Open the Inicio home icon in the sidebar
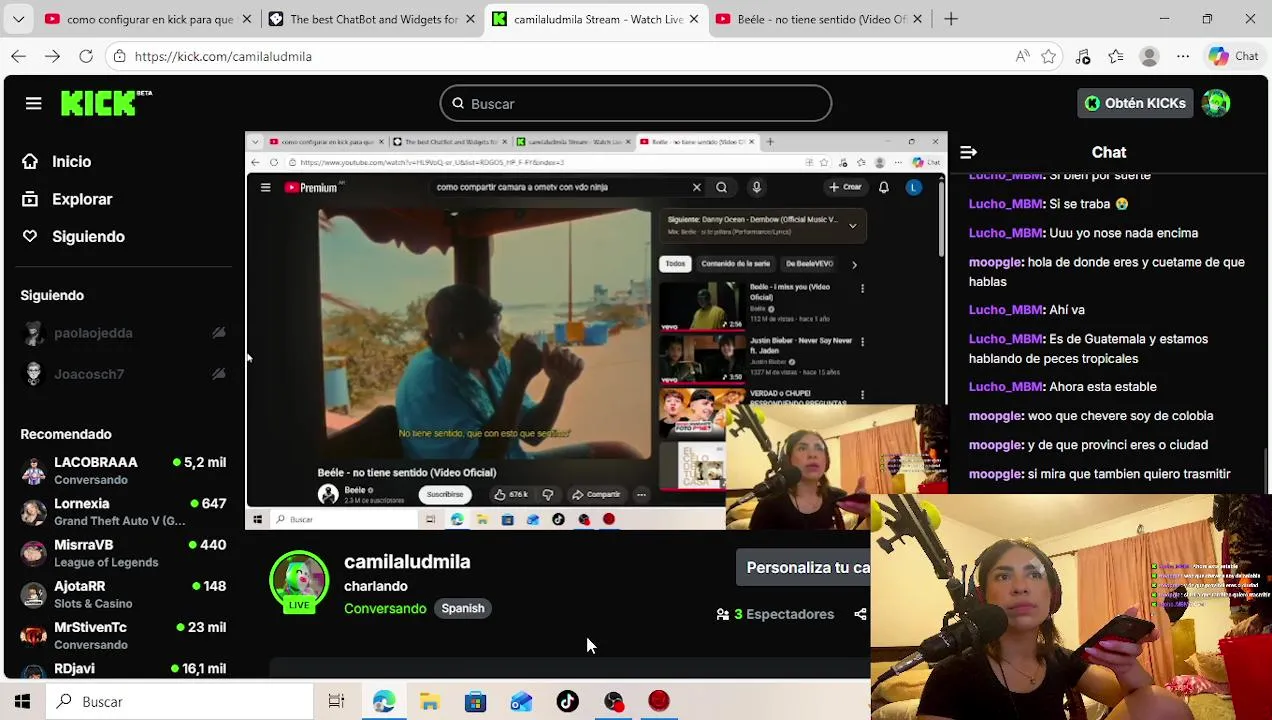 coord(30,161)
